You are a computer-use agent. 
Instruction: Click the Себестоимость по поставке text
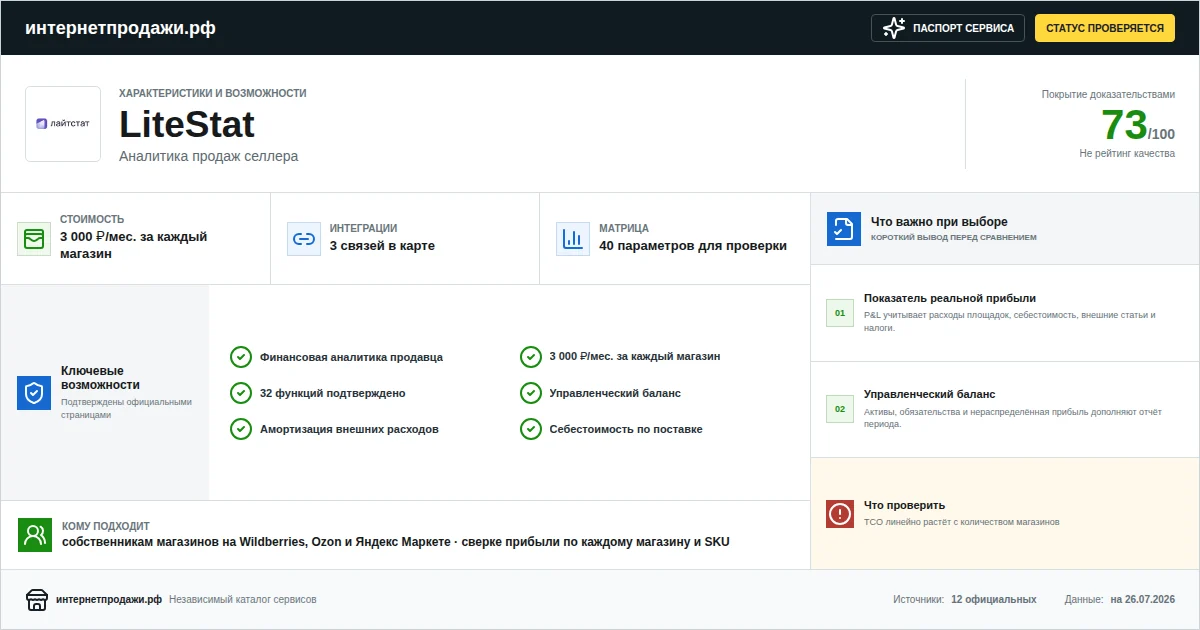click(626, 429)
